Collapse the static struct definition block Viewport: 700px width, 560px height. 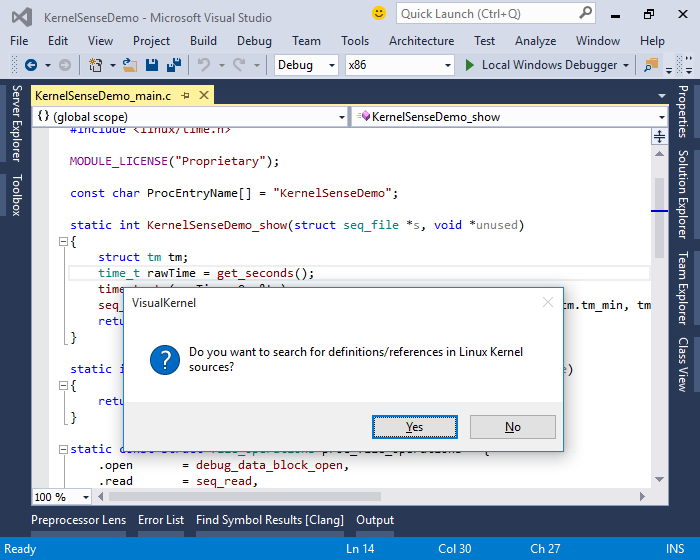pos(63,449)
